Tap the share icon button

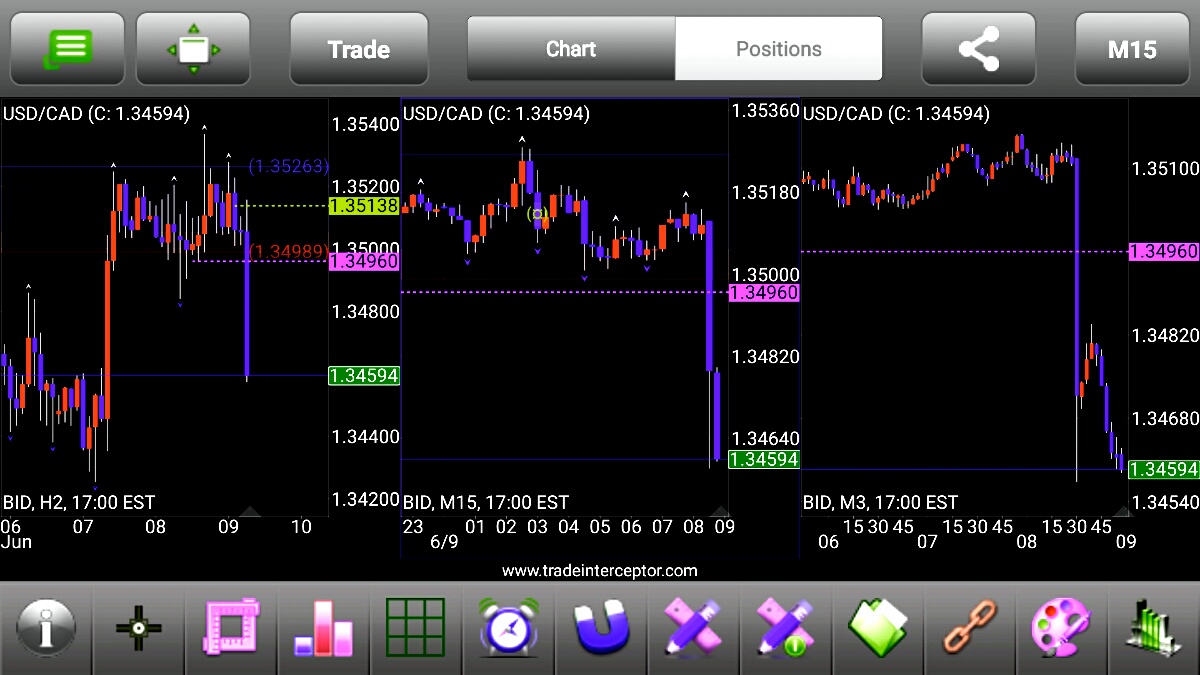coord(979,48)
